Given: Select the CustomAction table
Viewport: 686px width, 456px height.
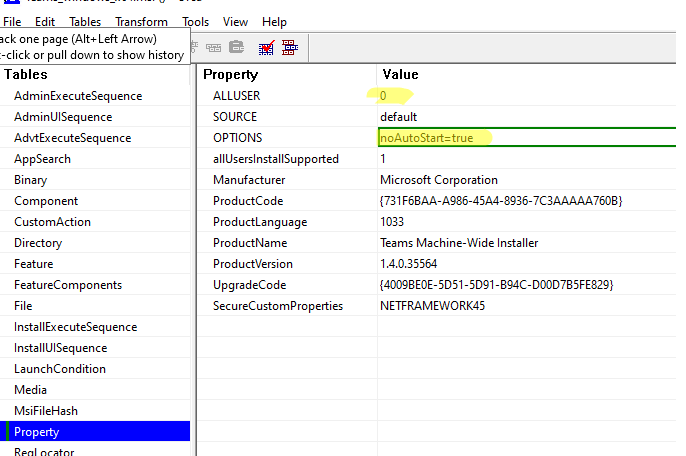Looking at the screenshot, I should coord(52,222).
